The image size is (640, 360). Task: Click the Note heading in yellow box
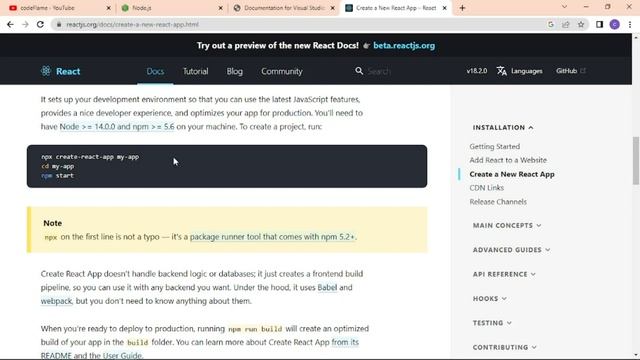pyautogui.click(x=53, y=223)
